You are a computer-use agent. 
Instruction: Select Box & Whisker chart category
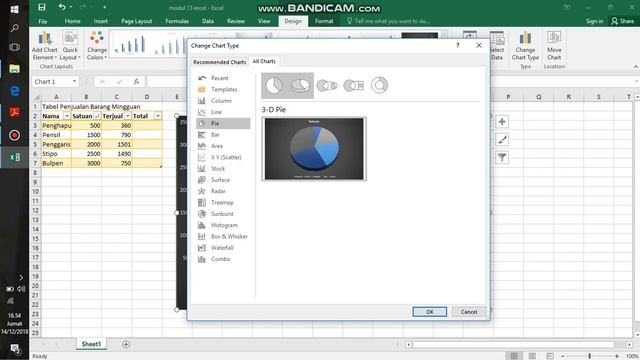223,236
